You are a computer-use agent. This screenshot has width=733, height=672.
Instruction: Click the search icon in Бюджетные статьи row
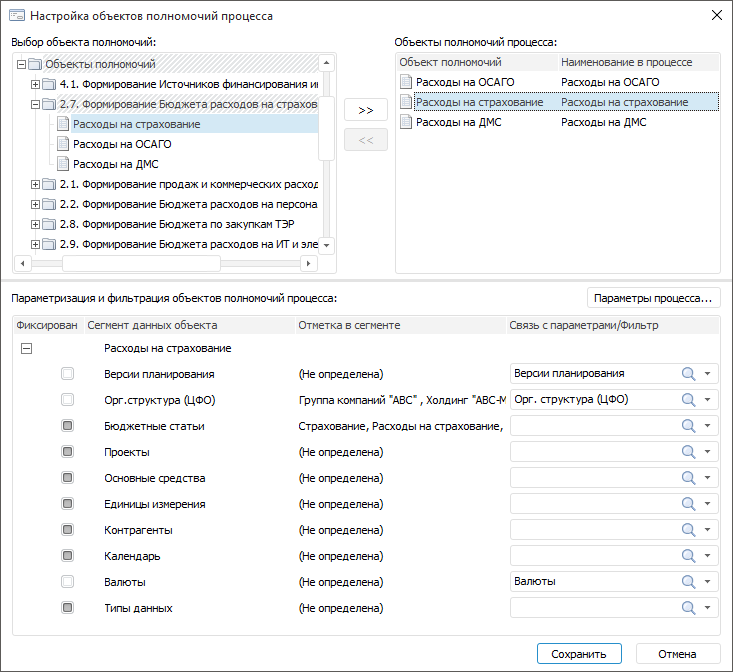(688, 425)
